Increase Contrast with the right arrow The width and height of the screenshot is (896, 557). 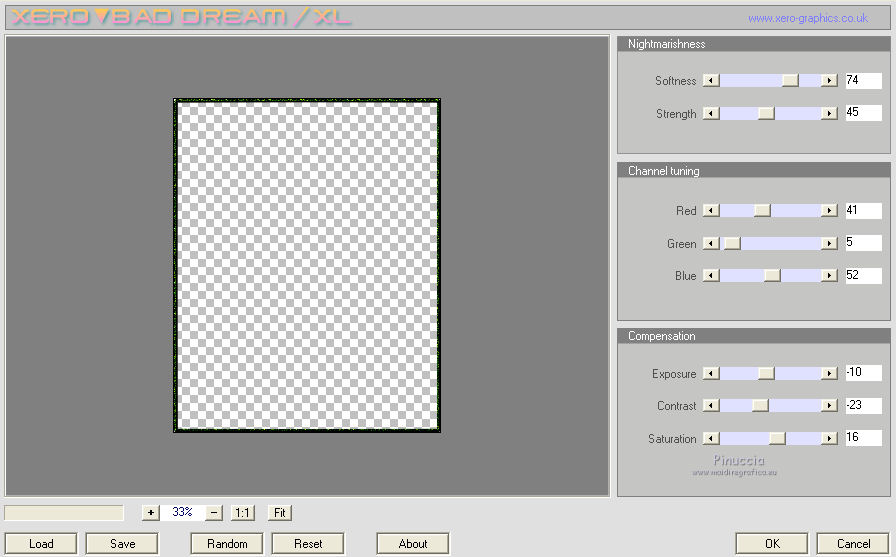pos(829,406)
